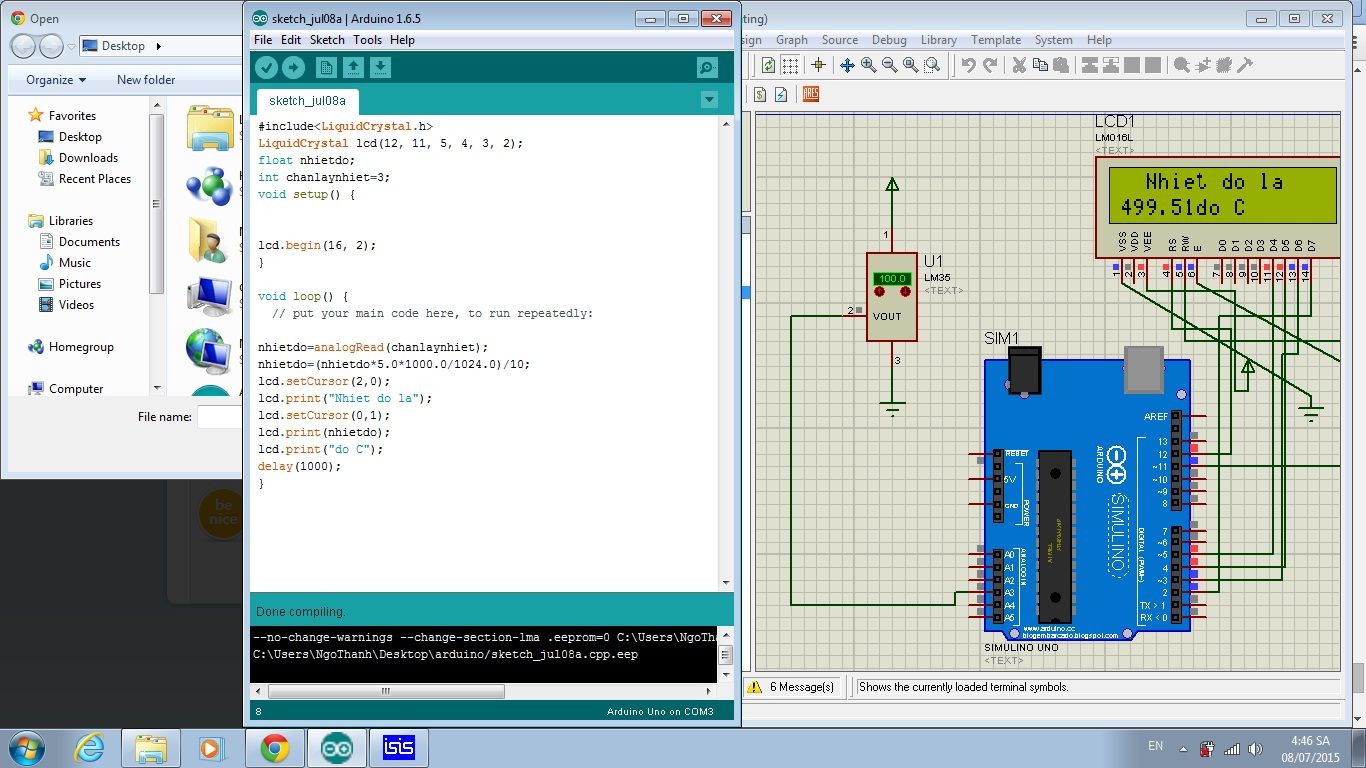Toggle the grid display in Proteus

pos(789,65)
